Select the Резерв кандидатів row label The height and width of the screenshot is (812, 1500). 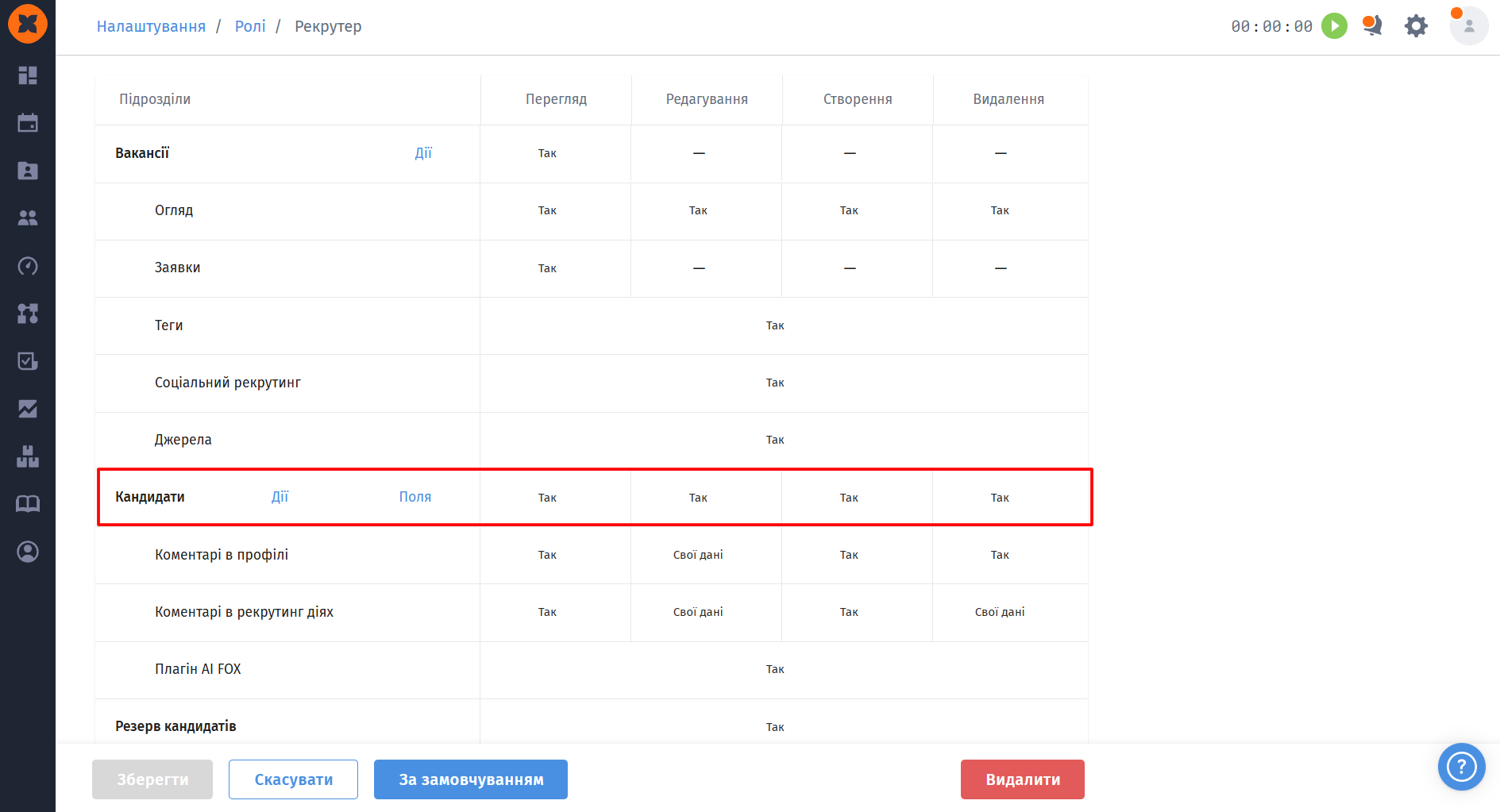tap(175, 726)
